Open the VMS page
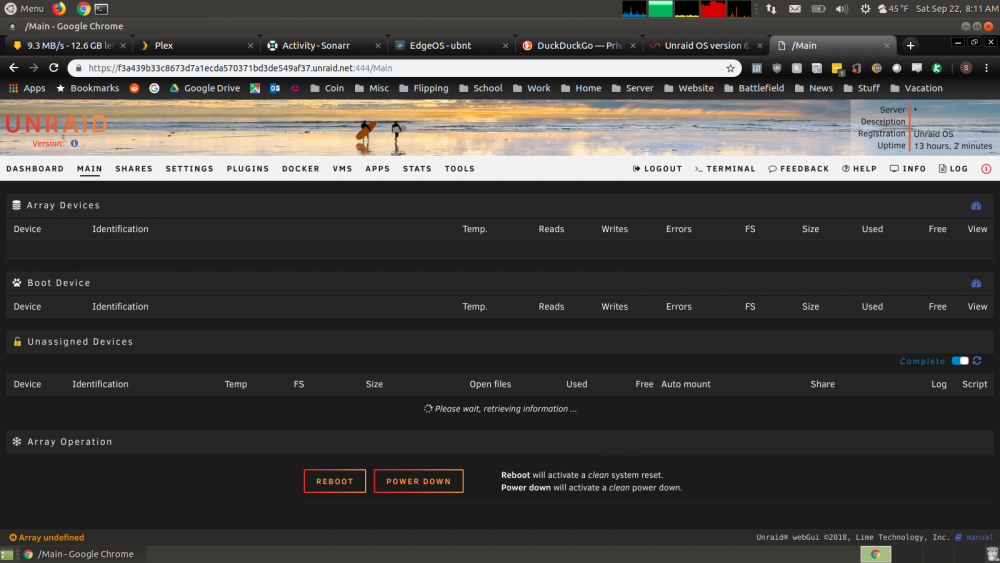1000x563 pixels. pyautogui.click(x=342, y=169)
